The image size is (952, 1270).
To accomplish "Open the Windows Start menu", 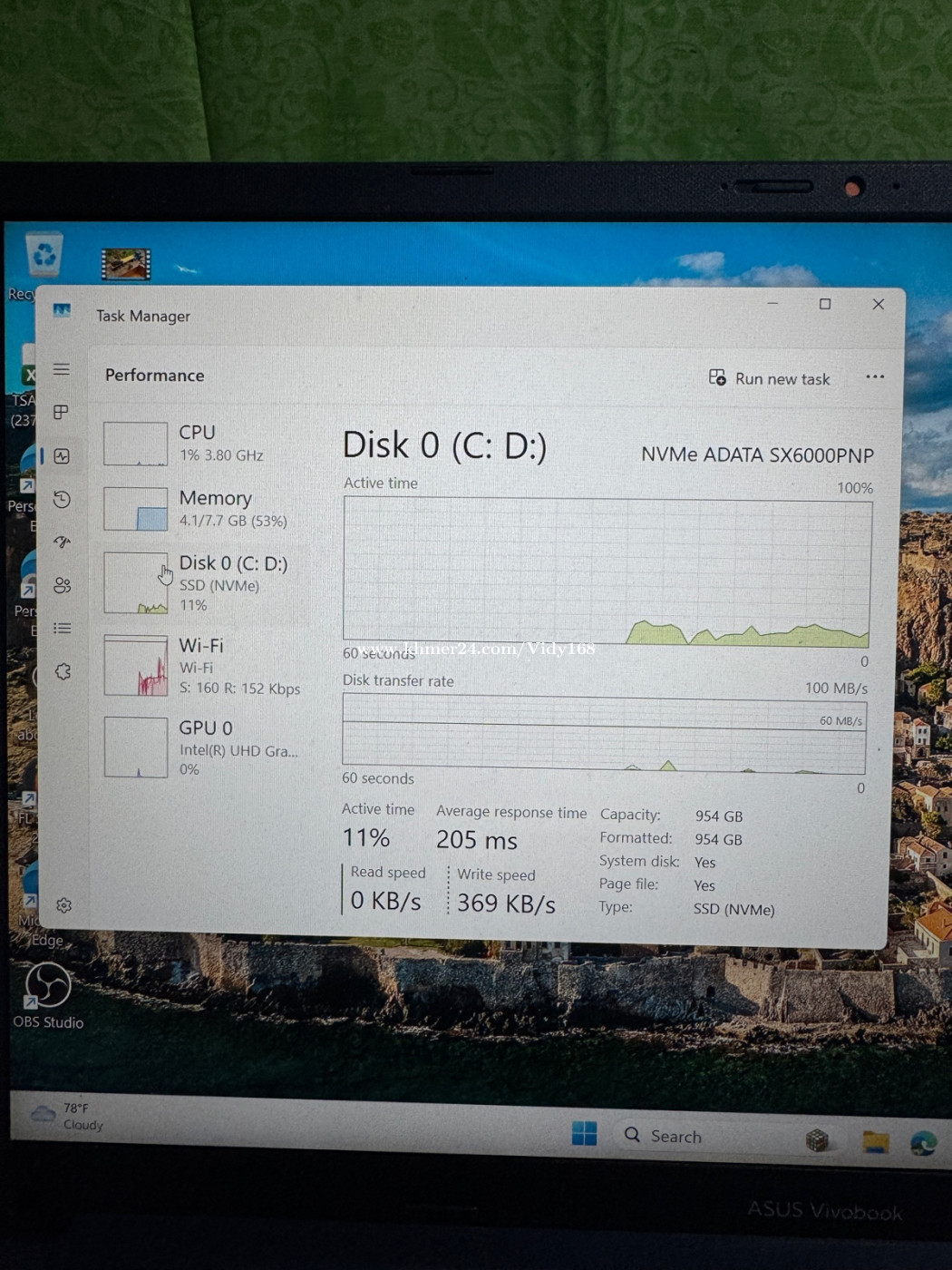I will pos(584,1134).
